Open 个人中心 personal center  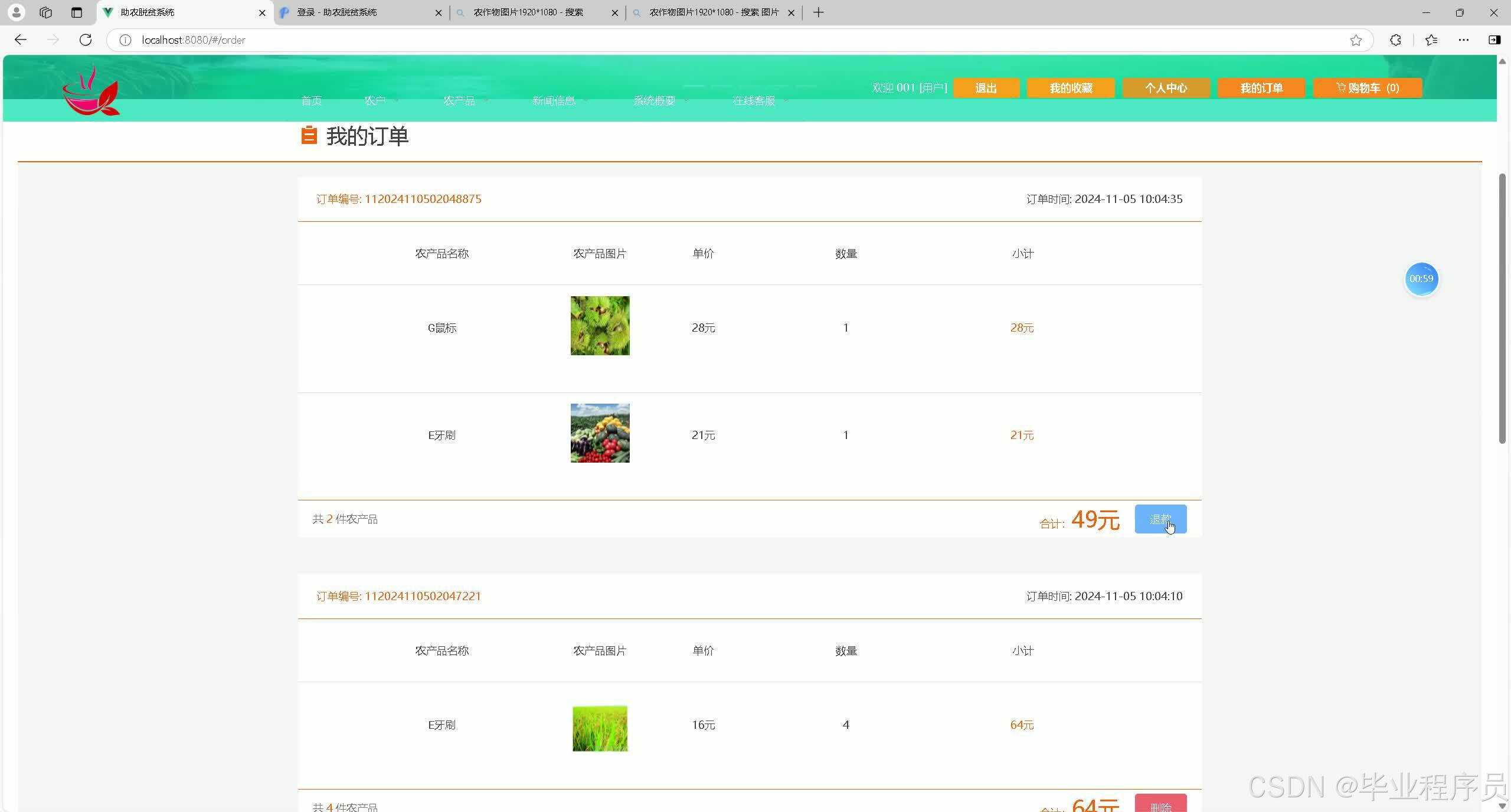[1166, 88]
